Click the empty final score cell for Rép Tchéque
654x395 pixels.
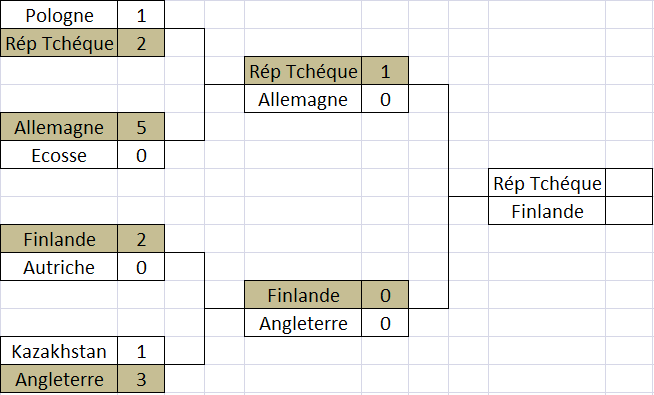point(629,183)
